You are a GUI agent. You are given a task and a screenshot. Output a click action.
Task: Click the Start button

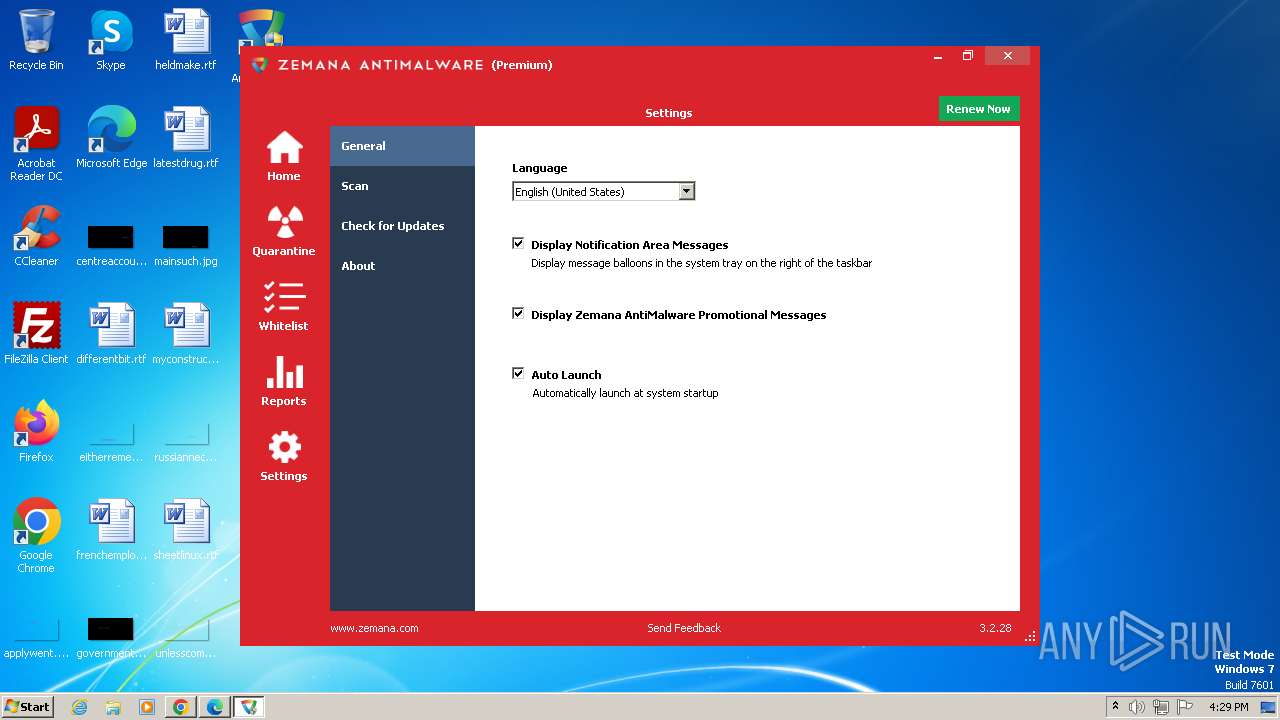click(28, 706)
